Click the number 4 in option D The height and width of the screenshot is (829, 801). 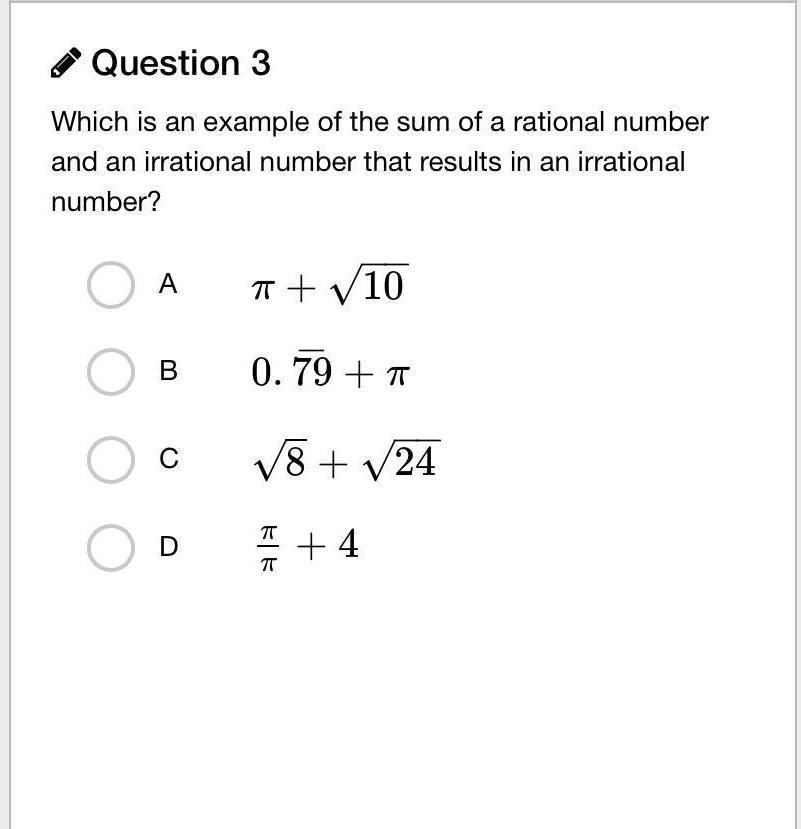(x=348, y=546)
